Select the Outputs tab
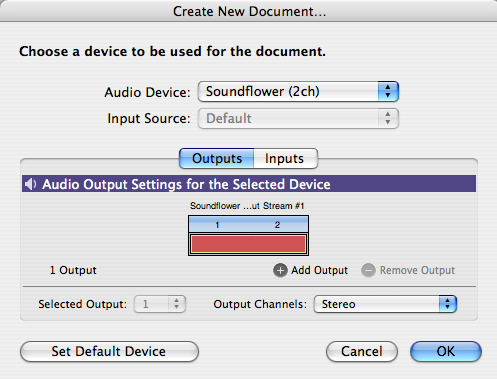This screenshot has height=379, width=497. (217, 158)
